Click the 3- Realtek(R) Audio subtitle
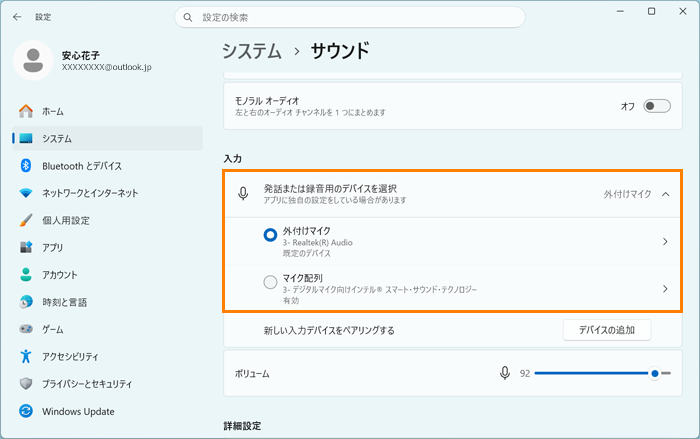This screenshot has height=439, width=700. (317, 242)
